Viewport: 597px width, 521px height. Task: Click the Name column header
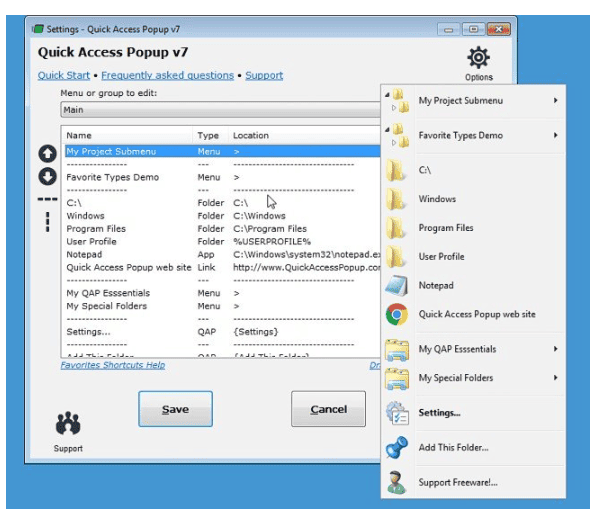[x=128, y=136]
